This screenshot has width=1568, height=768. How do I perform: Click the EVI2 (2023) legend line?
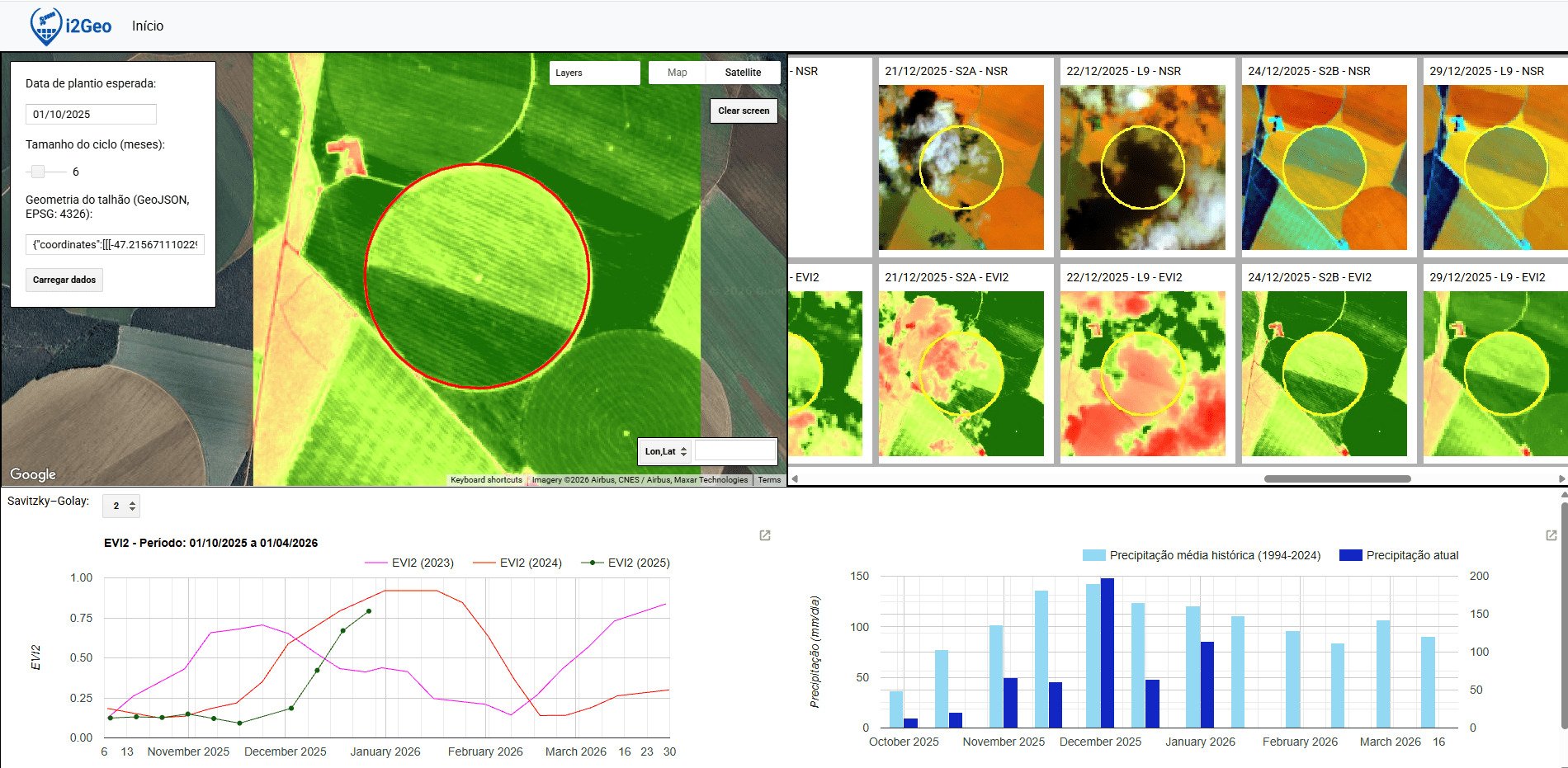click(x=376, y=563)
